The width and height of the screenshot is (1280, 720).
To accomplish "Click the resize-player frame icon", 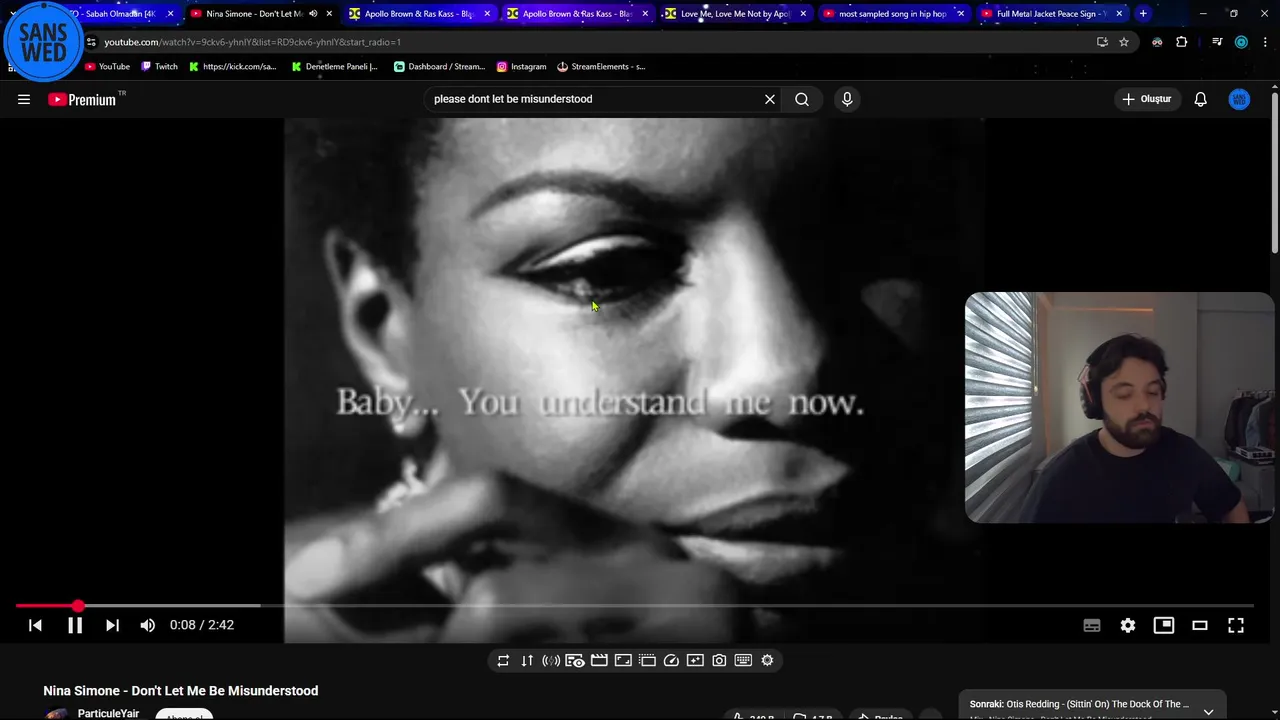I will 623,660.
